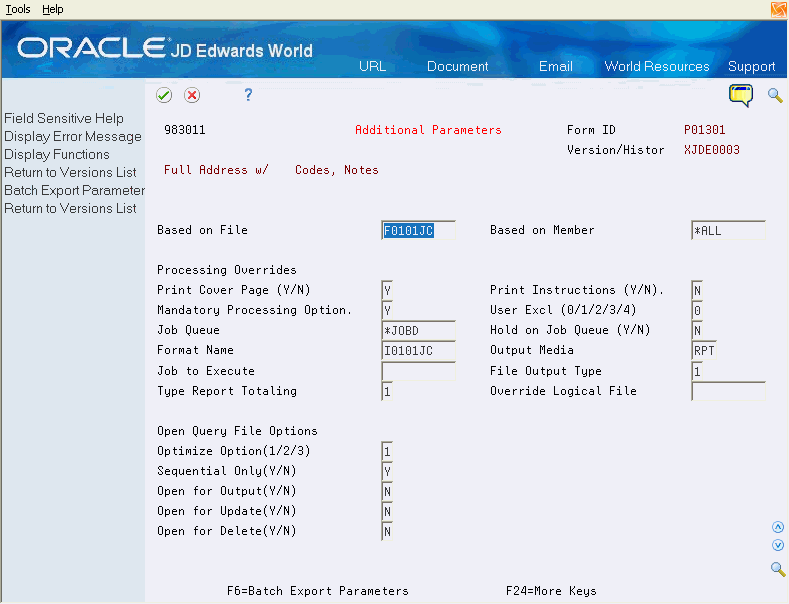
Task: Open help with the blue question mark
Action: (x=248, y=95)
